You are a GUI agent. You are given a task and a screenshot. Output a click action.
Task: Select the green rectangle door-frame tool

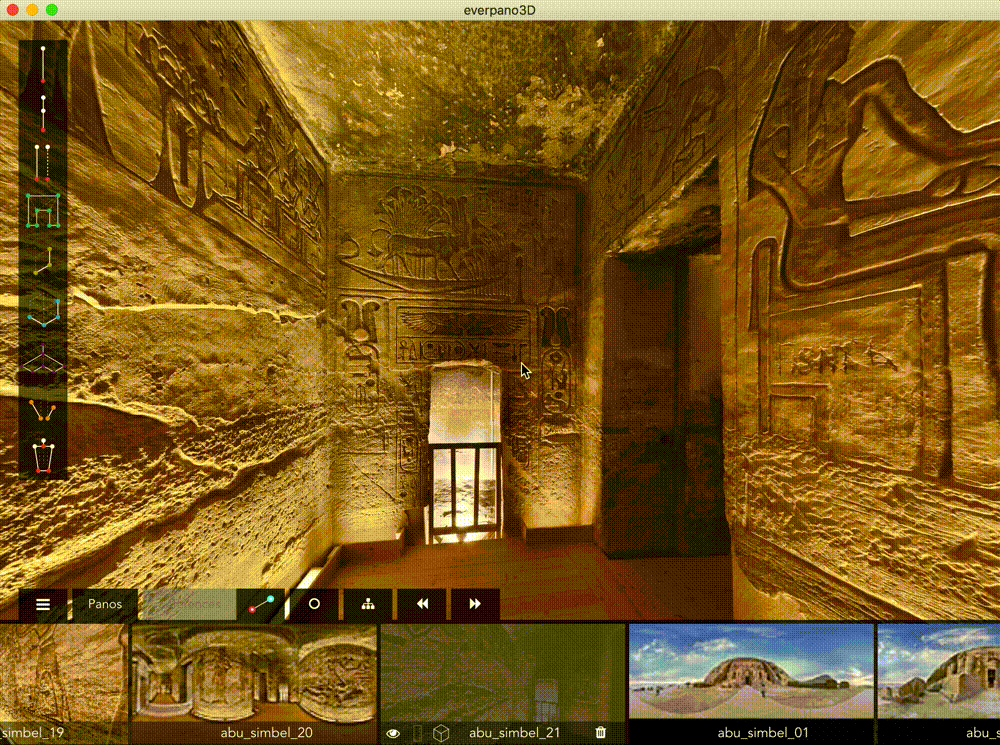click(x=43, y=211)
